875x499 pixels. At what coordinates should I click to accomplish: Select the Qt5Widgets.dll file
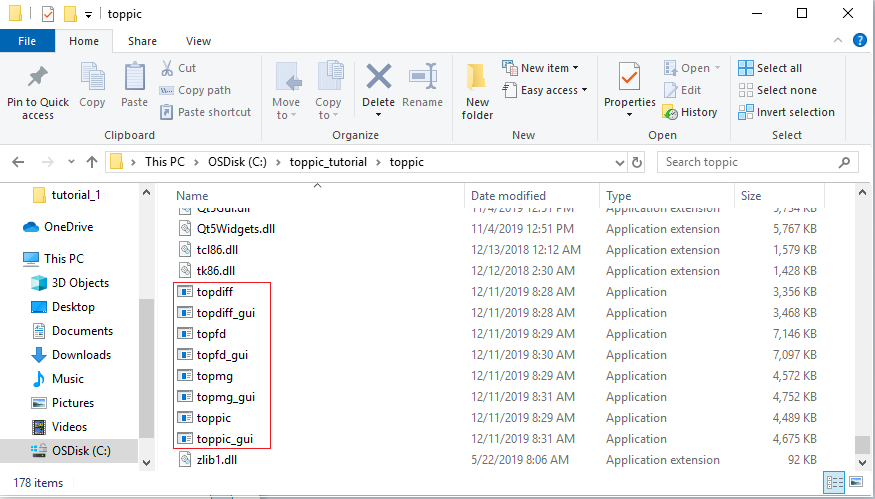pyautogui.click(x=227, y=229)
